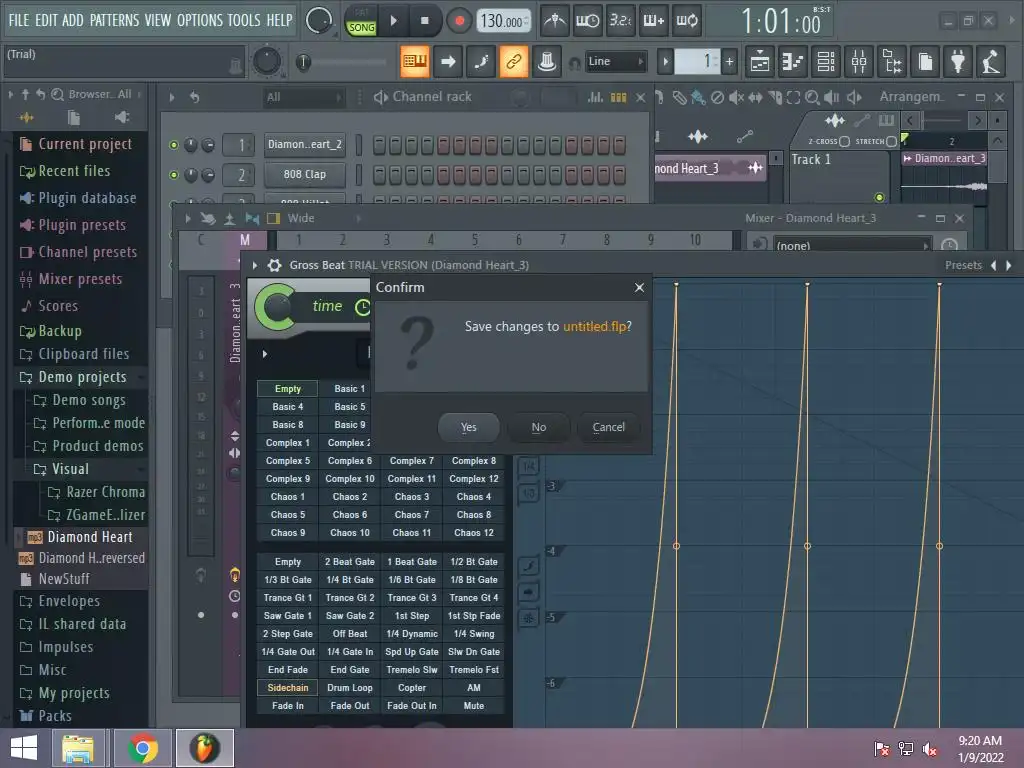Close the Confirm dialog with X
The image size is (1024, 768).
tap(639, 287)
